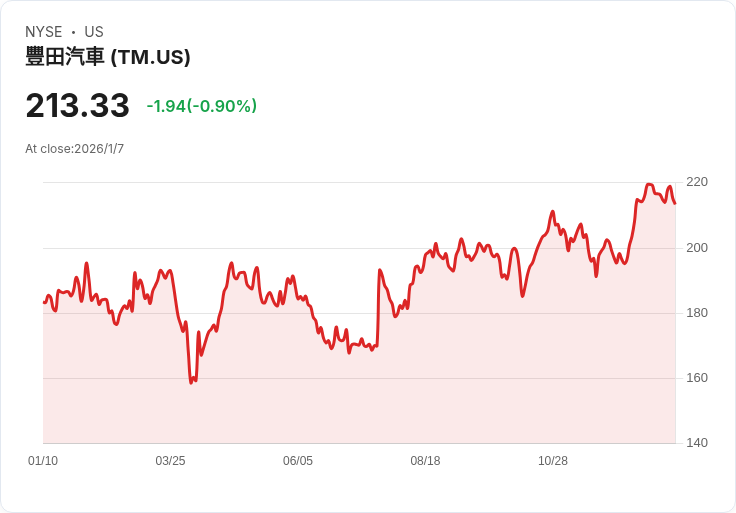Screen dimensions: 736x513
Task: Click the -1.94(-0.90%) price change text
Action: (202, 106)
